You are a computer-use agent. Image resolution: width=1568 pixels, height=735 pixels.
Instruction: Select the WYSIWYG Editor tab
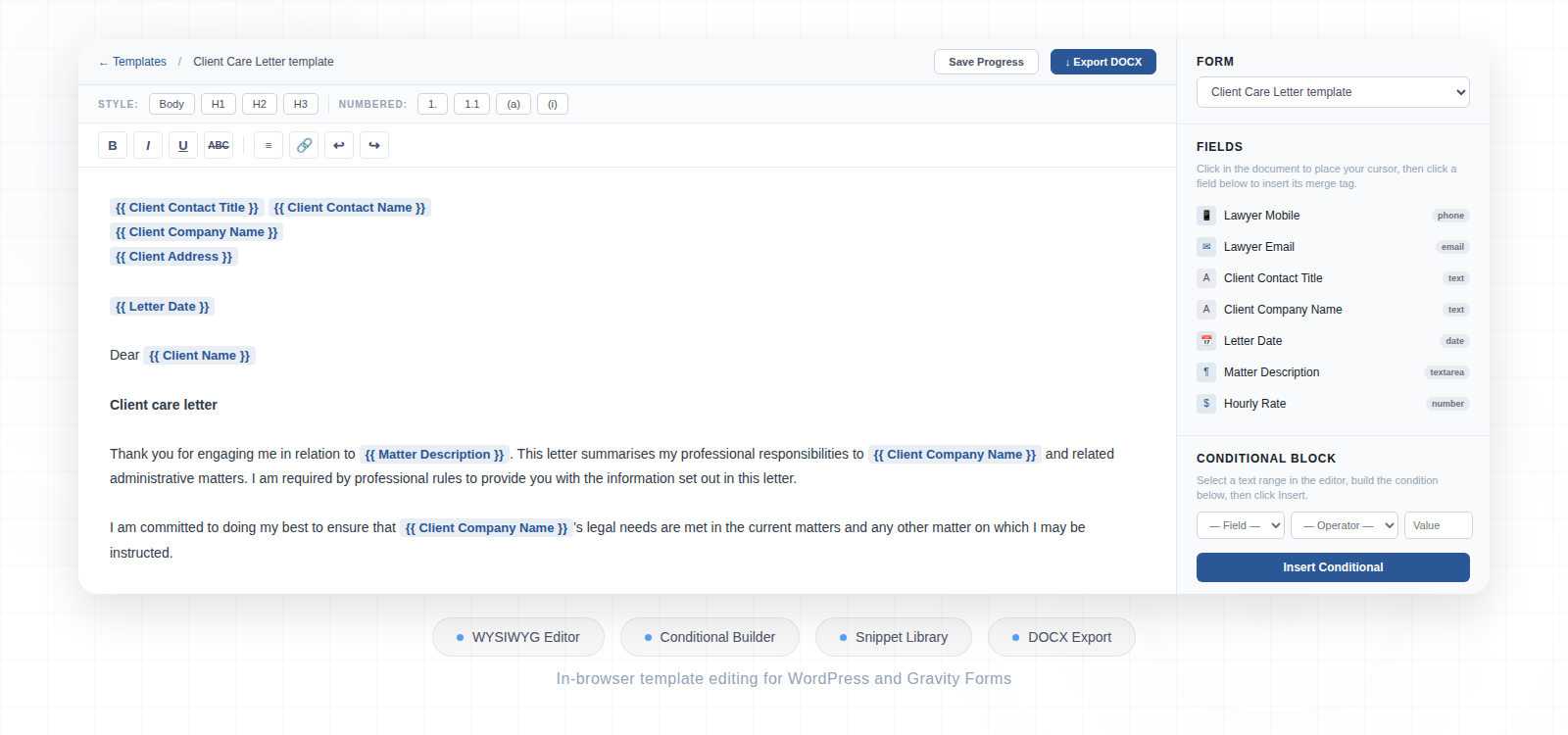pos(518,637)
